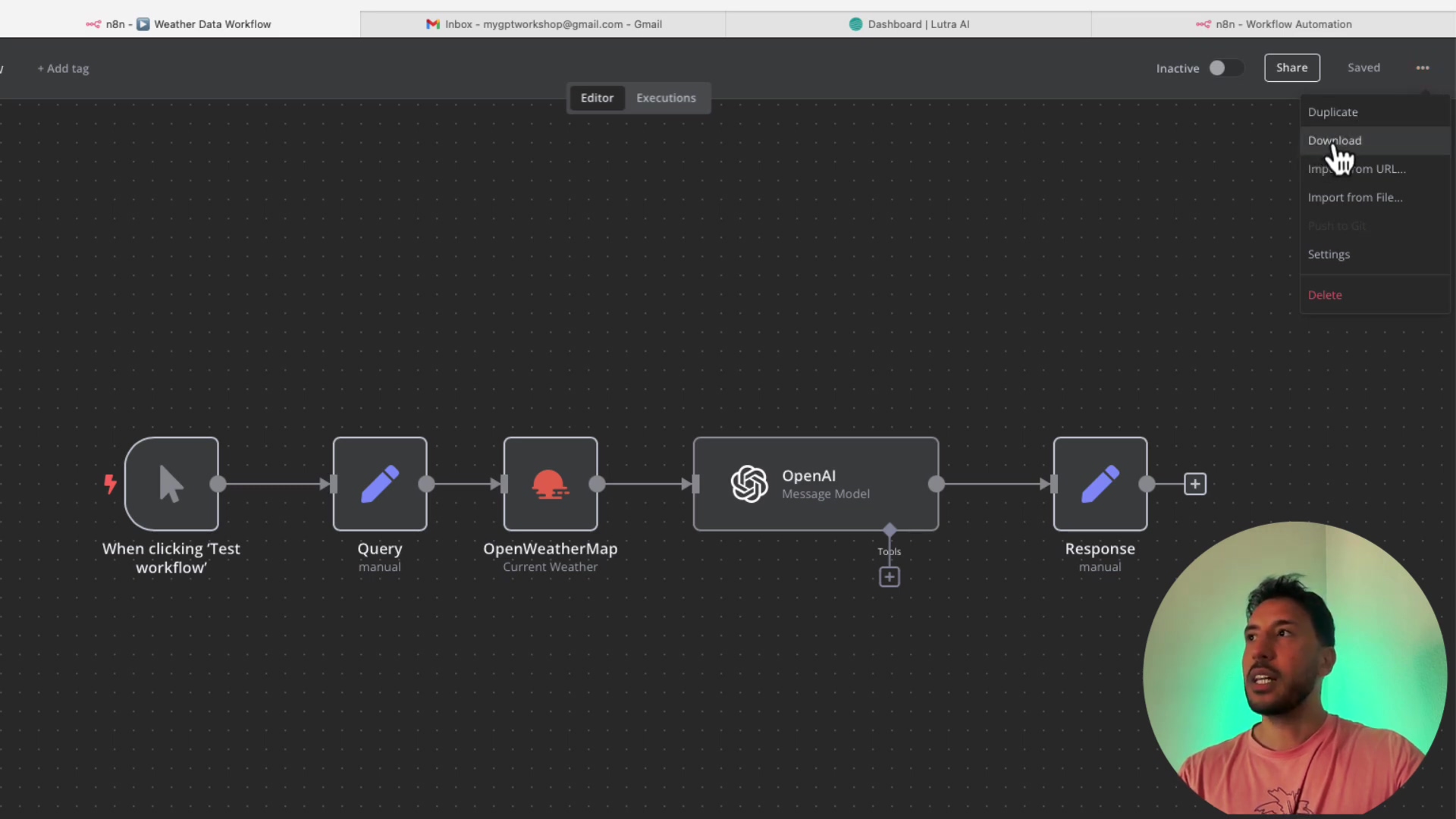Click the Add tag link
The width and height of the screenshot is (1456, 819).
coord(64,68)
